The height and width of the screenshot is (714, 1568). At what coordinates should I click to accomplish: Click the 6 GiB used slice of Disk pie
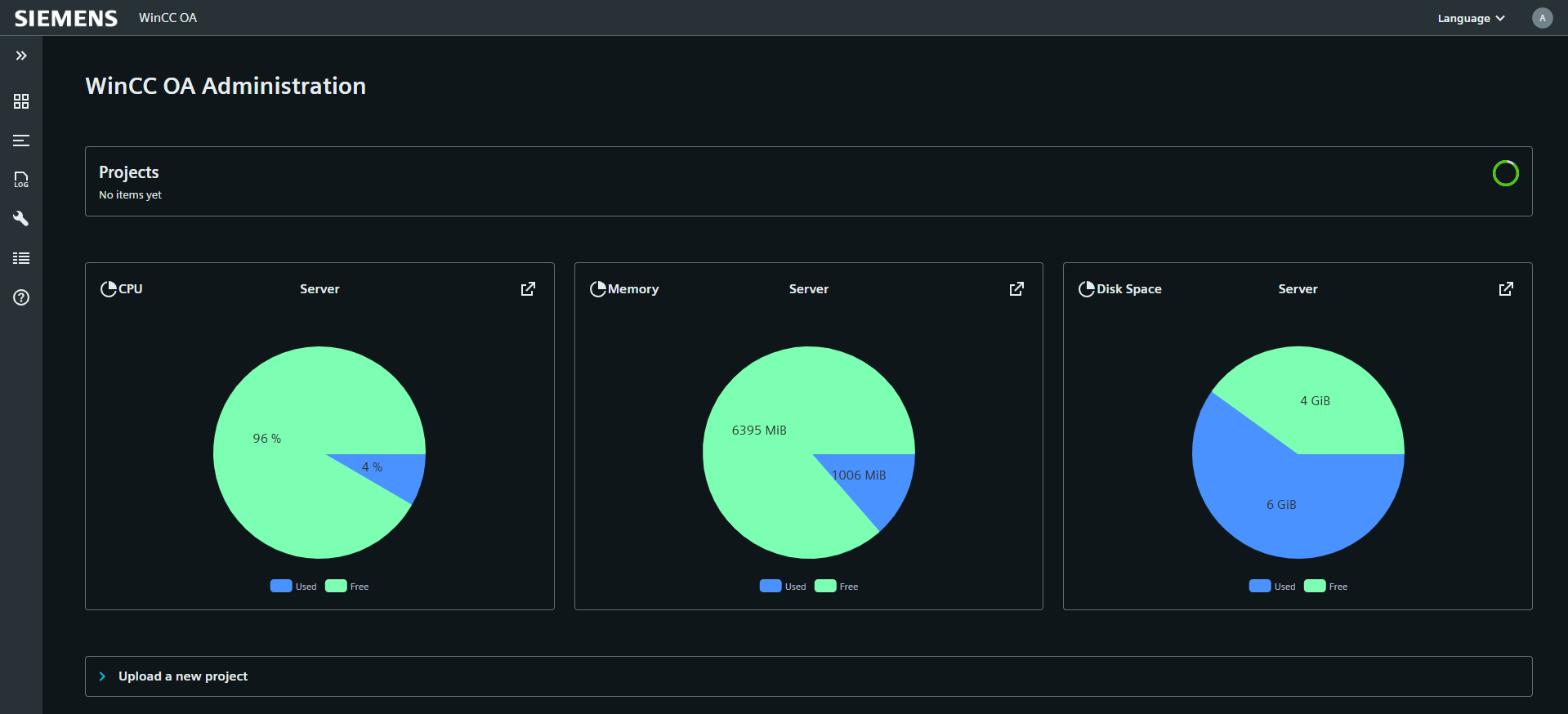point(1281,505)
